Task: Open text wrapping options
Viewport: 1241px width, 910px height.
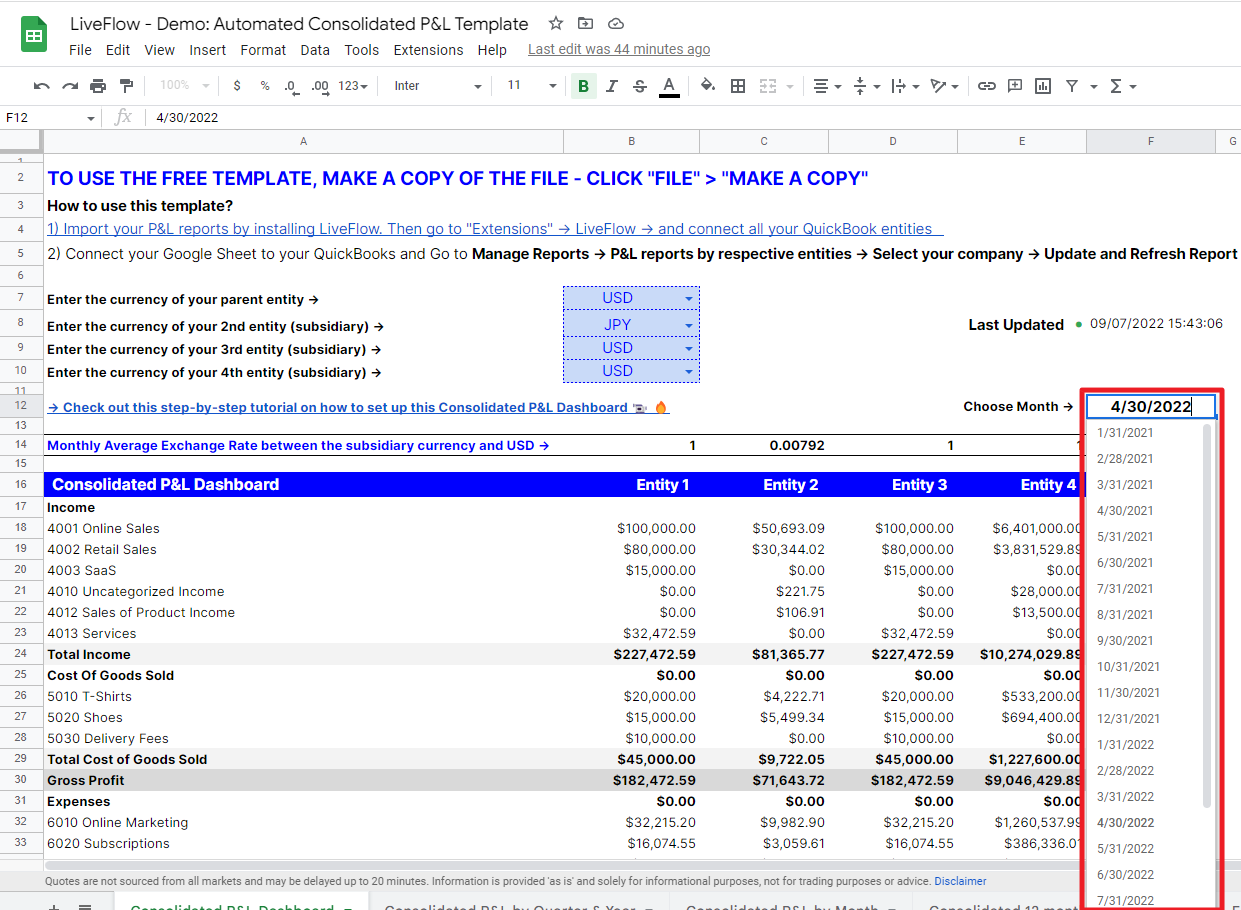Action: click(904, 86)
